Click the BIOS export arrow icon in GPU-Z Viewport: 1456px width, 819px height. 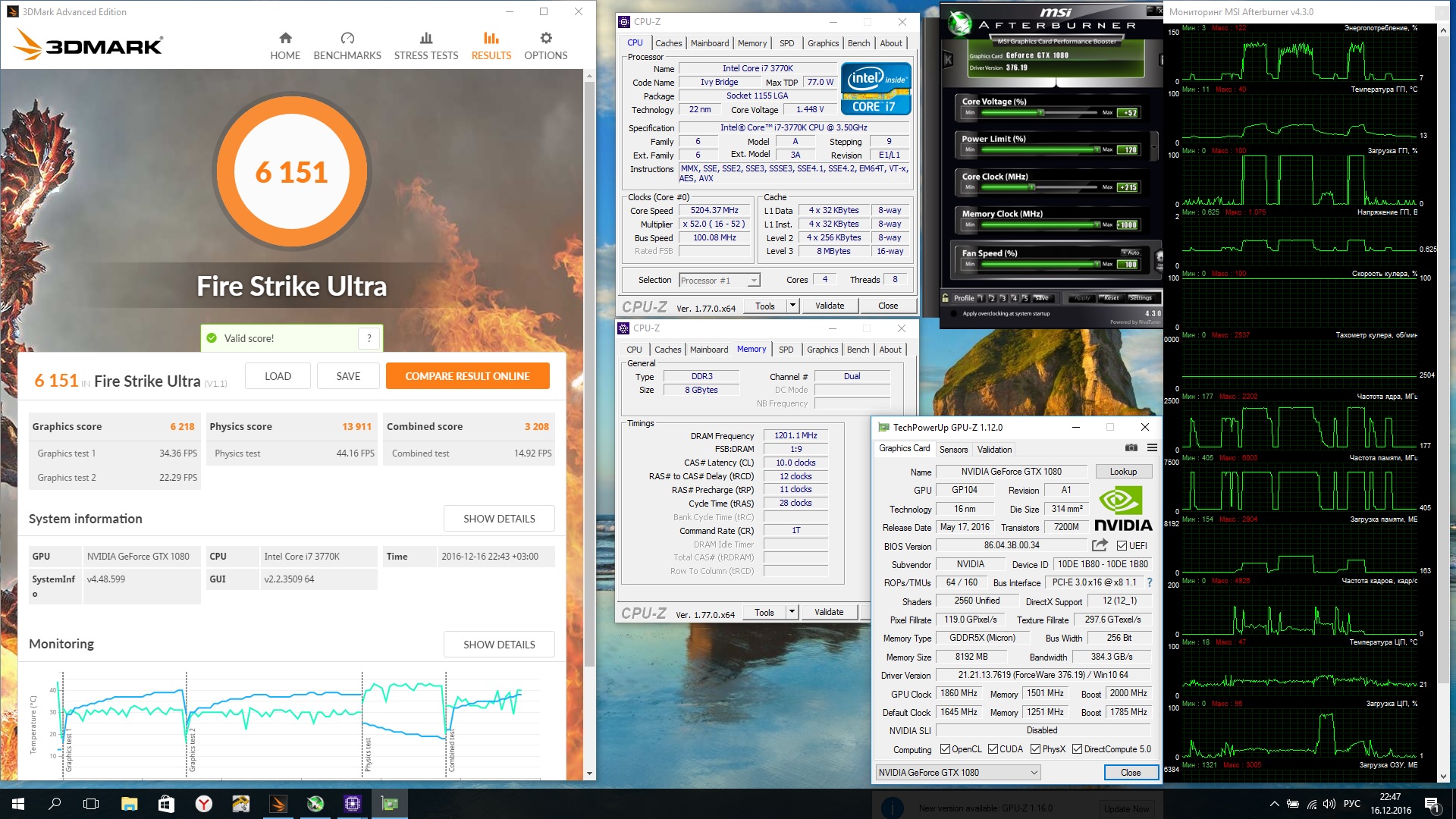pyautogui.click(x=1100, y=545)
